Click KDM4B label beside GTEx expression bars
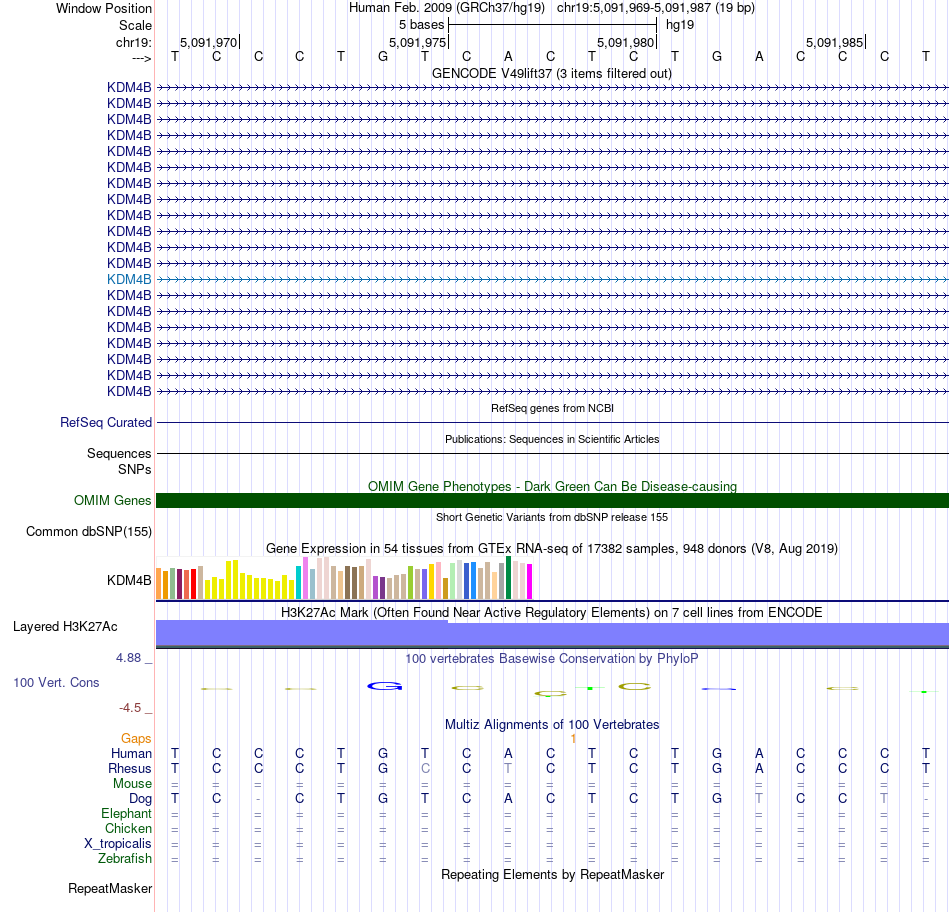Screen dimensions: 950x912 (129, 581)
